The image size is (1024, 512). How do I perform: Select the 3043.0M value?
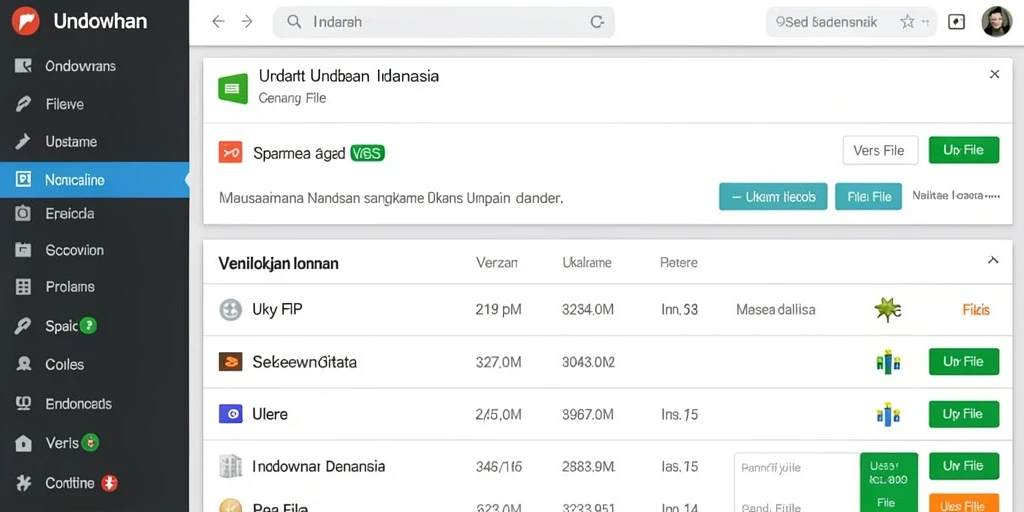[588, 362]
